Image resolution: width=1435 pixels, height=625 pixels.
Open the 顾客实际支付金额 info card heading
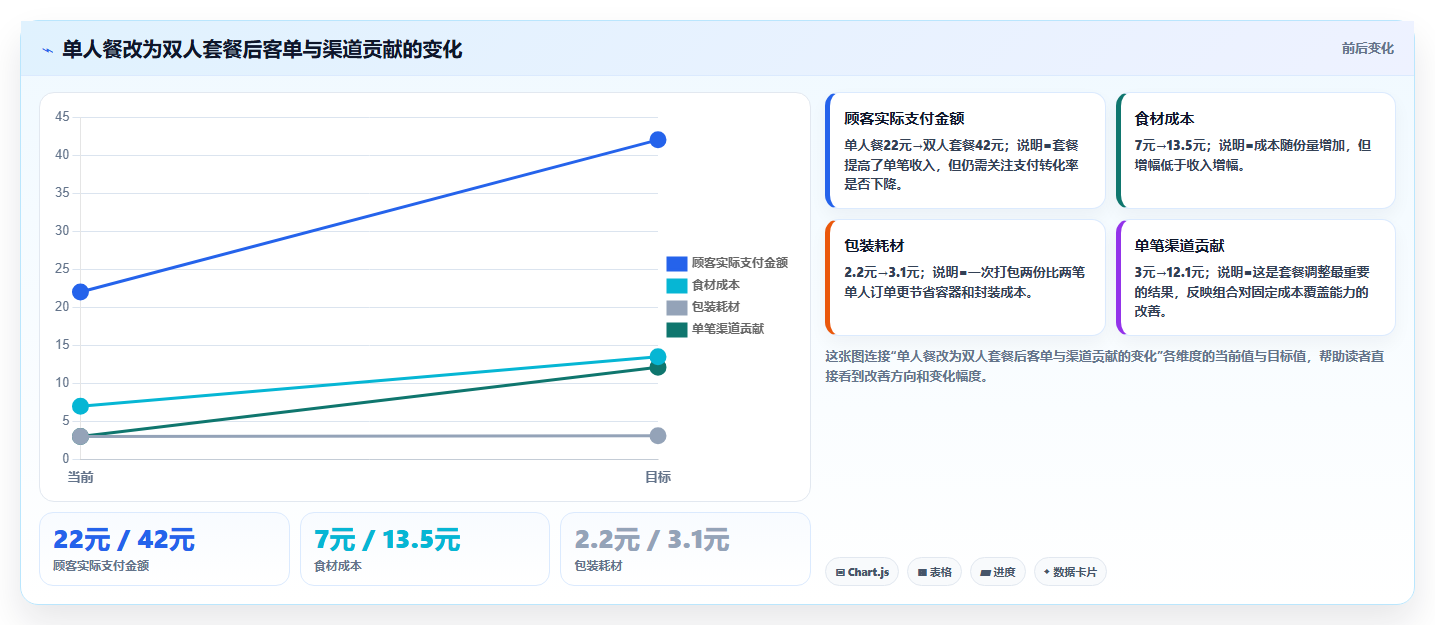coord(904,118)
